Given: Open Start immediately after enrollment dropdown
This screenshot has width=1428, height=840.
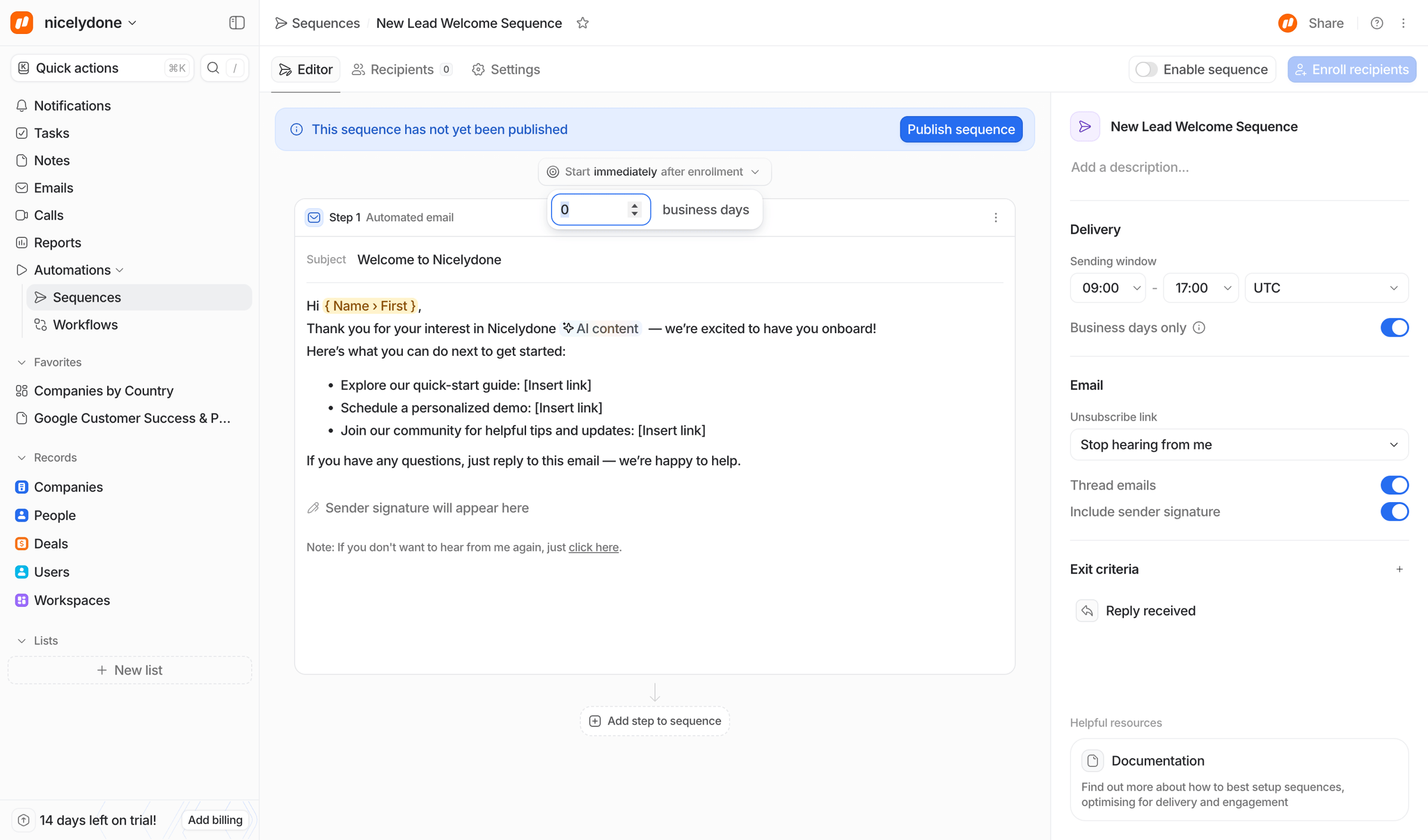Looking at the screenshot, I should point(654,172).
